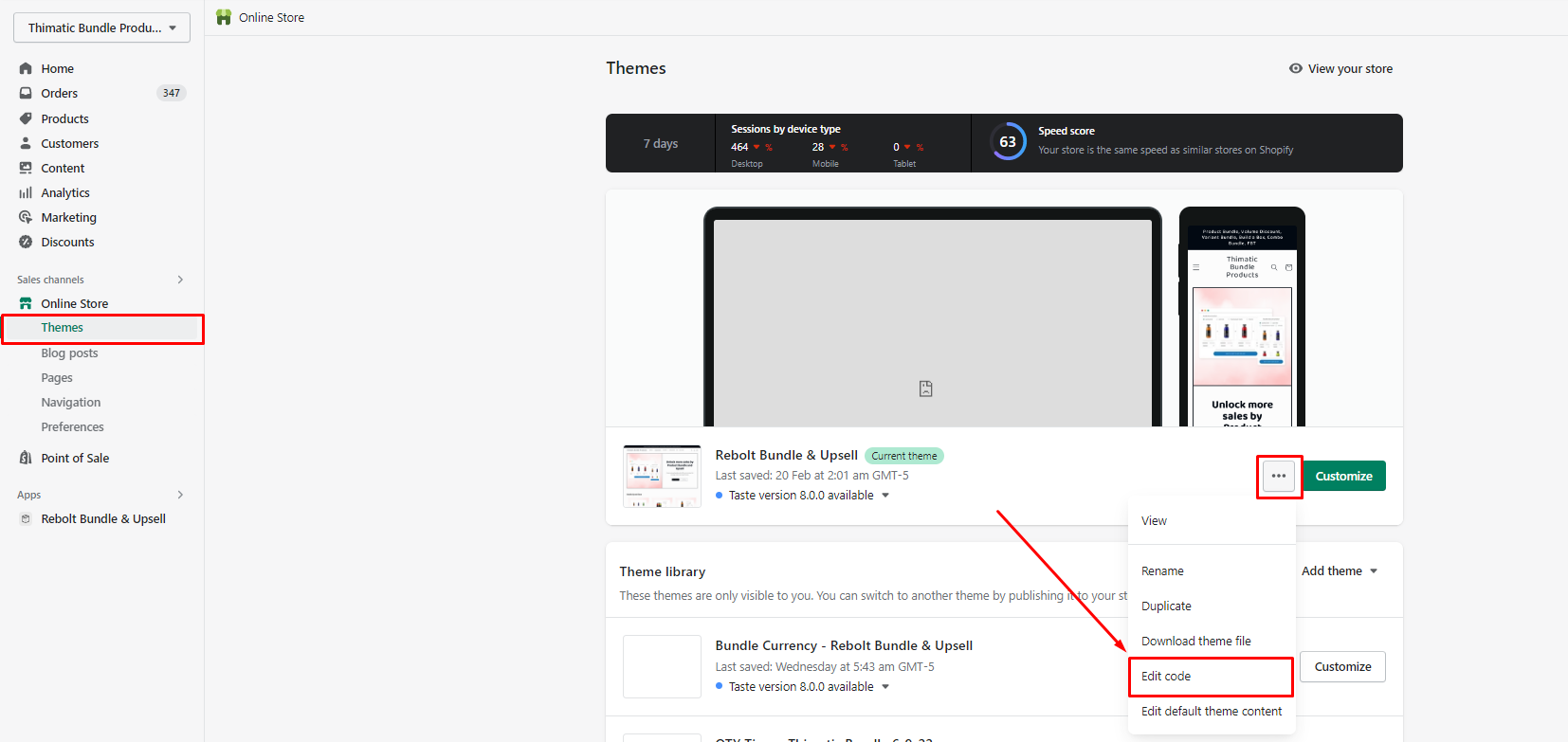Click the Orders inbox icon
The width and height of the screenshot is (1568, 742).
[26, 93]
